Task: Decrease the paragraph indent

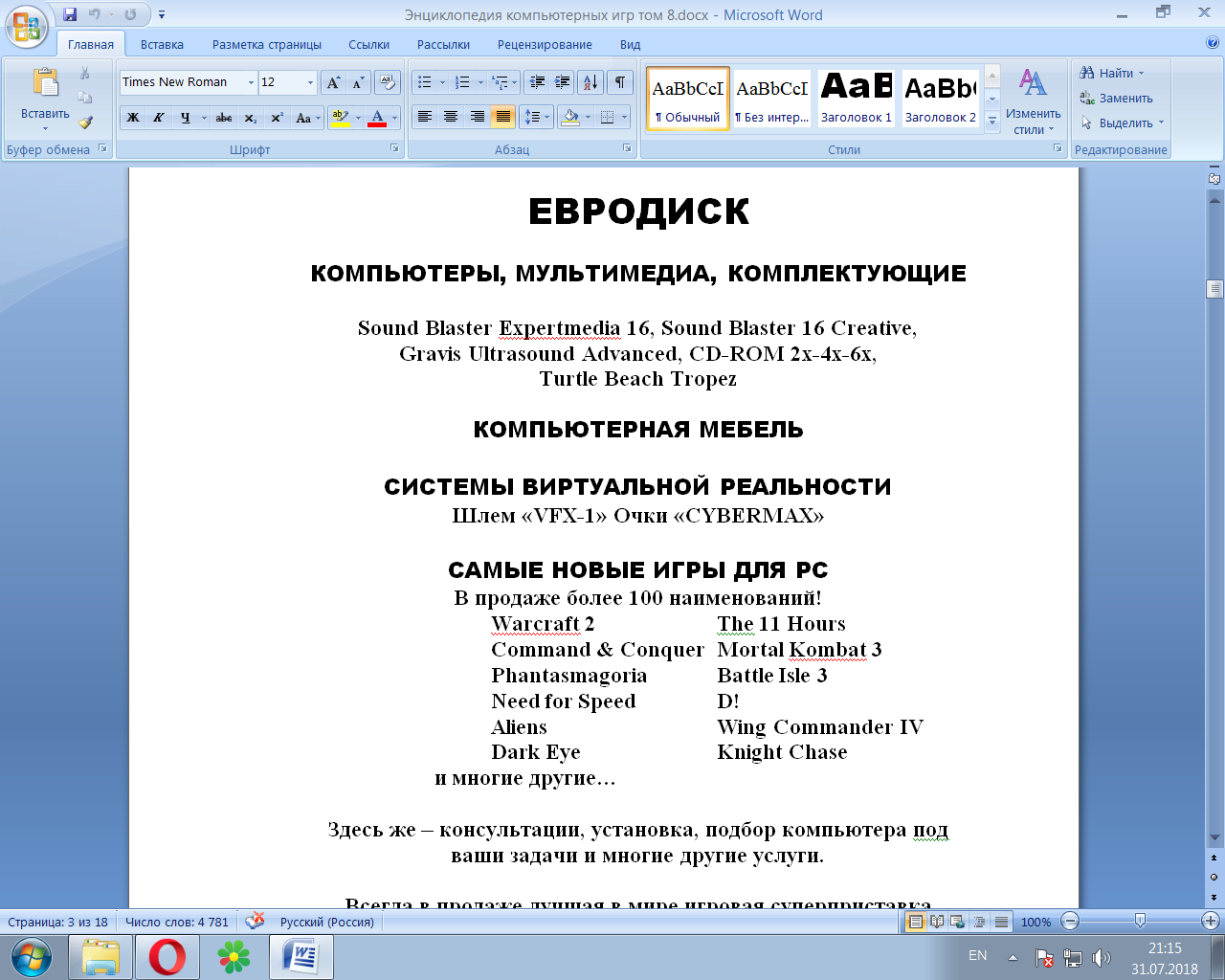Action: (538, 82)
